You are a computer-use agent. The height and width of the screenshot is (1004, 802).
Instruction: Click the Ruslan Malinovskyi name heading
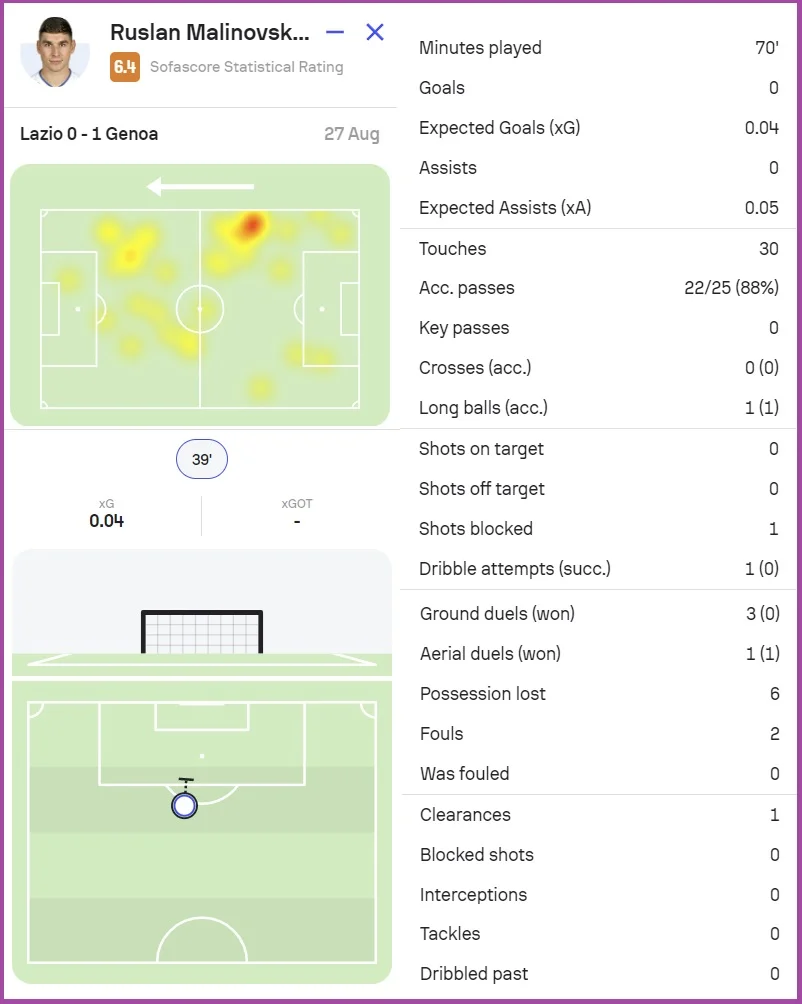tap(210, 32)
